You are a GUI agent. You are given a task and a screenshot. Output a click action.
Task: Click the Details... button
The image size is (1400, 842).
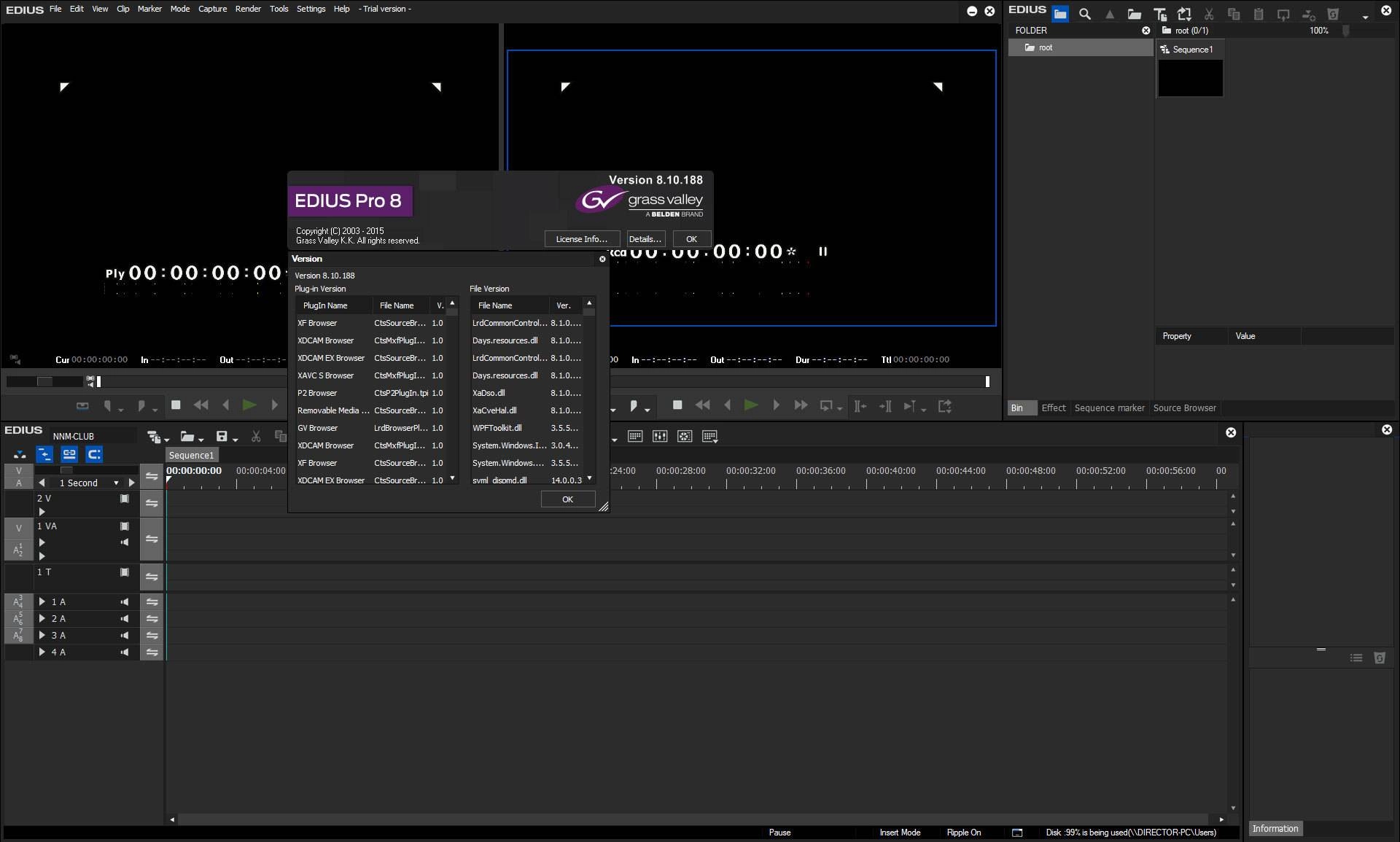645,239
